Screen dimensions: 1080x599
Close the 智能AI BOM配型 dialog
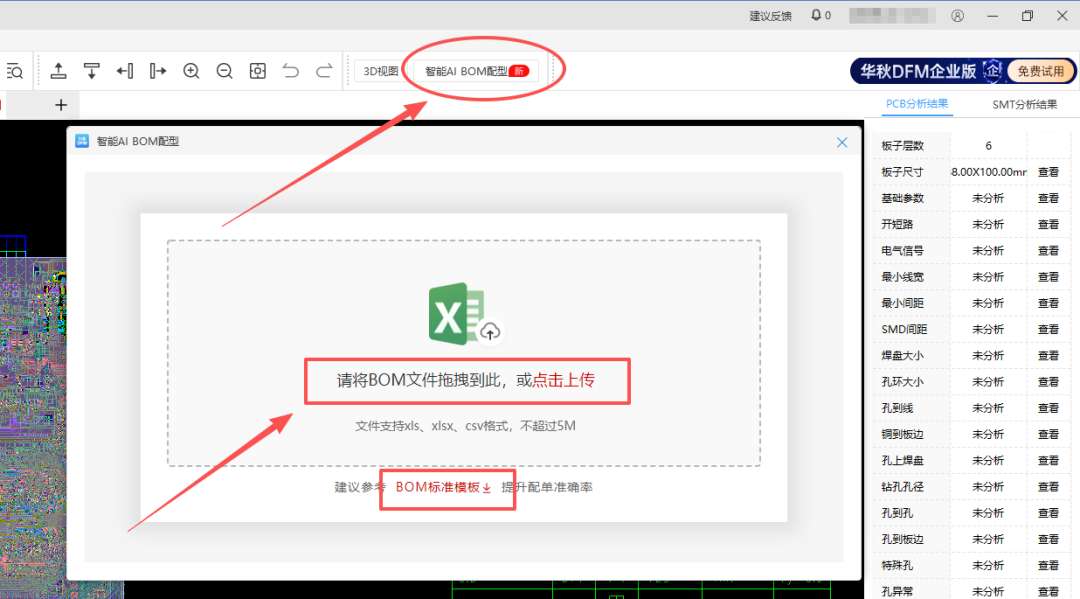pyautogui.click(x=842, y=142)
